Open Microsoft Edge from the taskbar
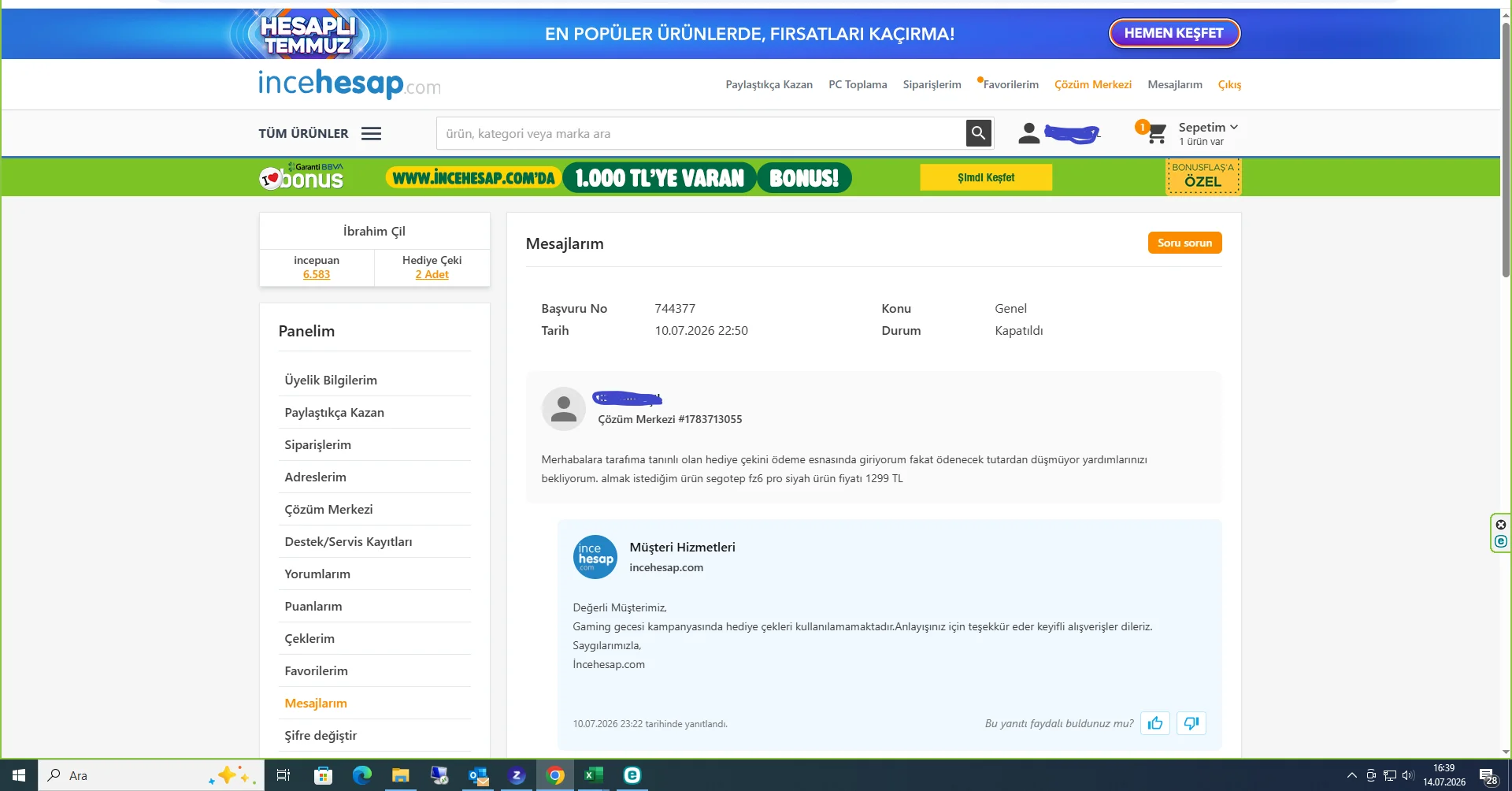 [x=361, y=775]
